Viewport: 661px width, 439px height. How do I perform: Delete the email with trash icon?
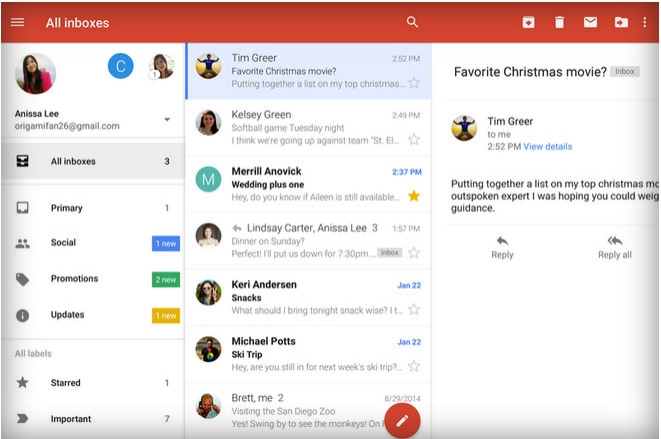click(x=559, y=22)
